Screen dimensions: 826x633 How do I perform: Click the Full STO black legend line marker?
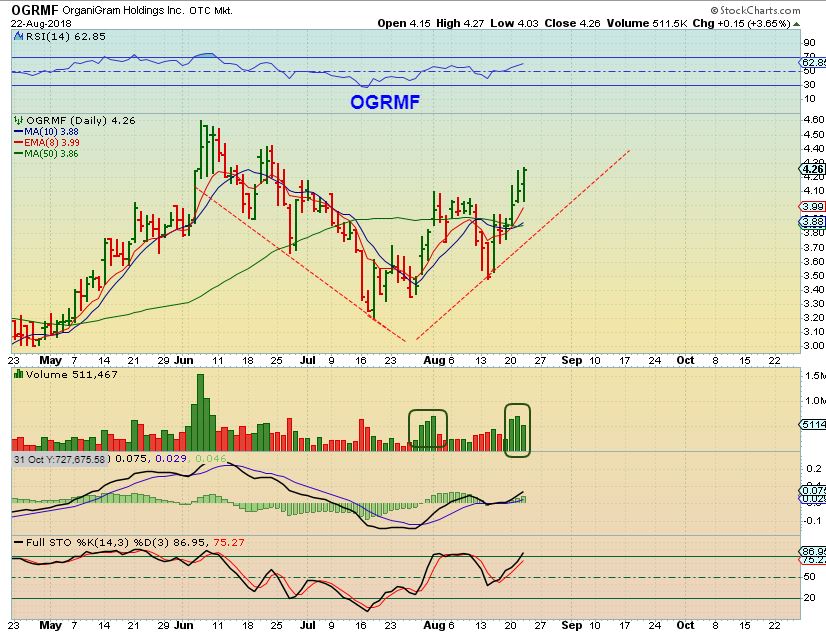18,542
